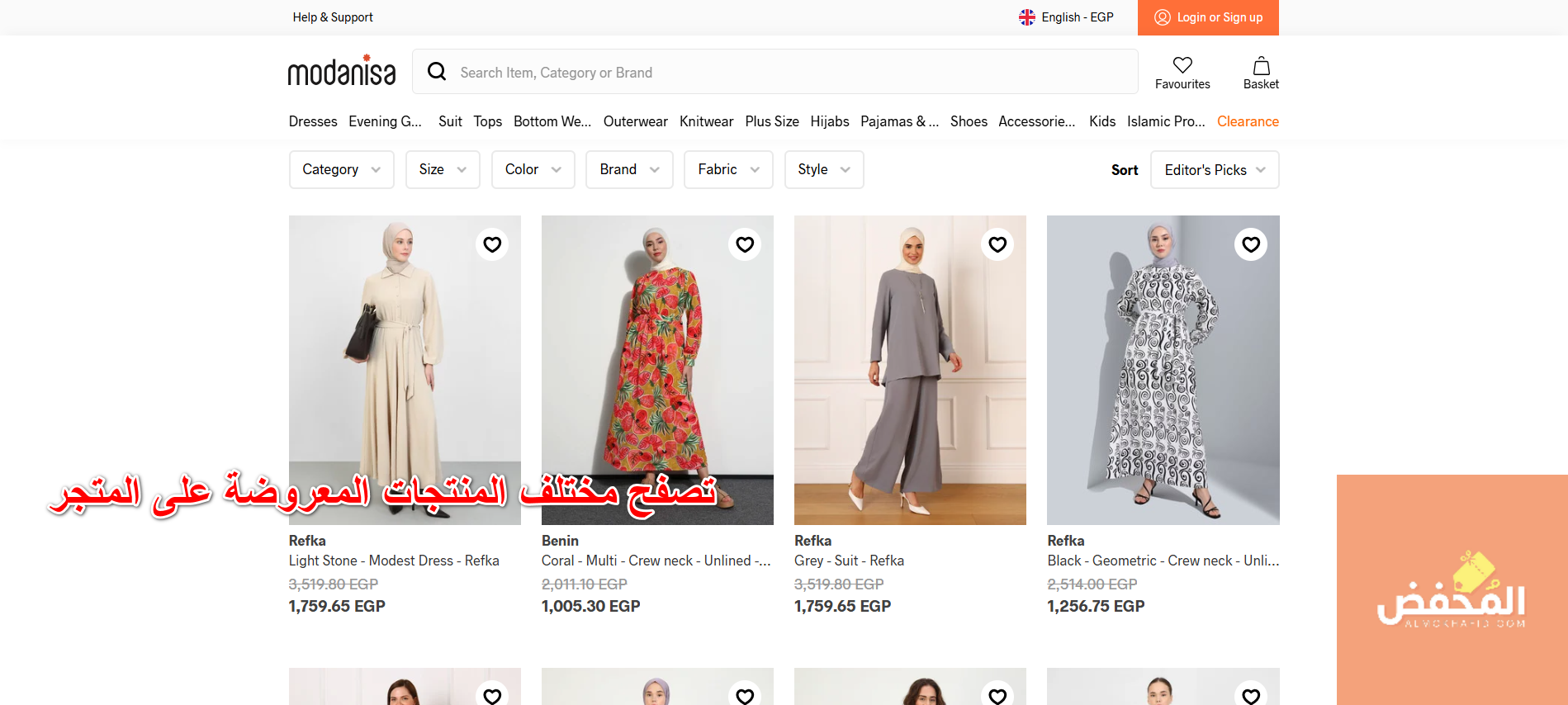1568x705 pixels.
Task: Toggle heart on Grey Suit Refka
Action: coord(997,244)
